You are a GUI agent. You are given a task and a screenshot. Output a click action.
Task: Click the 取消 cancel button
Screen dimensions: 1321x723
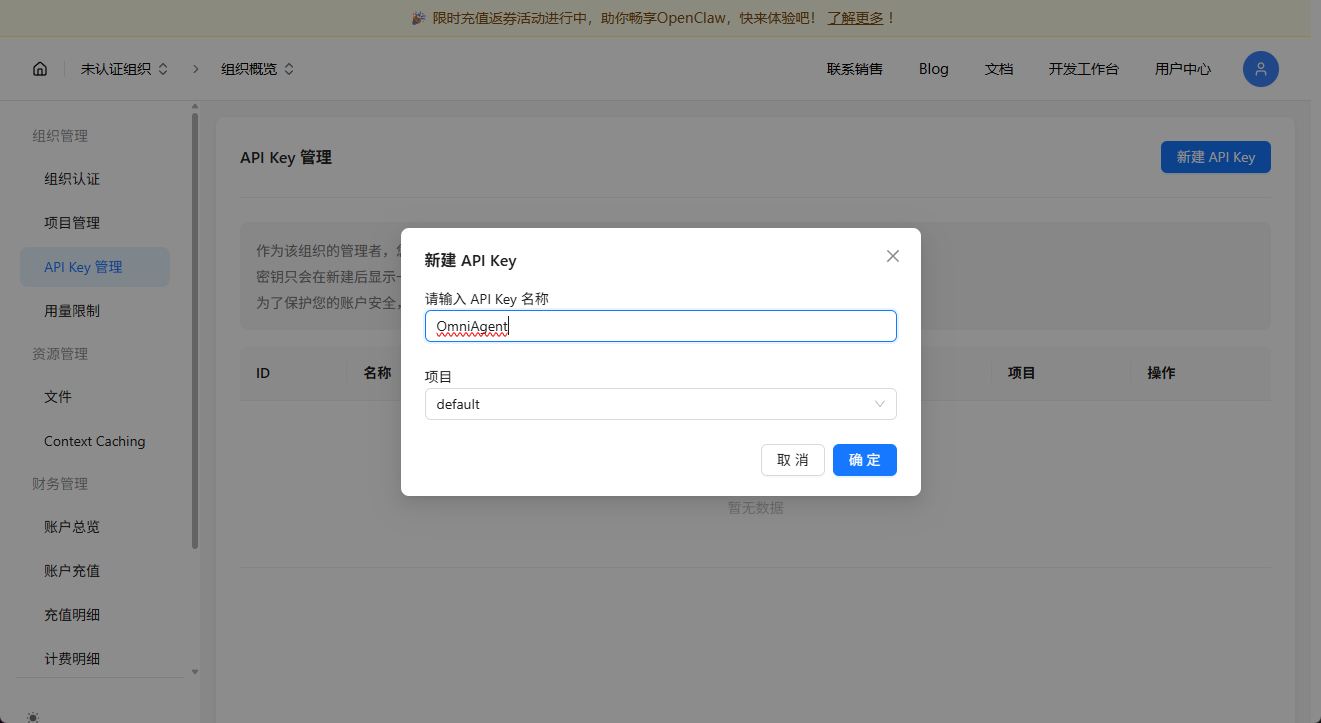pyautogui.click(x=792, y=460)
